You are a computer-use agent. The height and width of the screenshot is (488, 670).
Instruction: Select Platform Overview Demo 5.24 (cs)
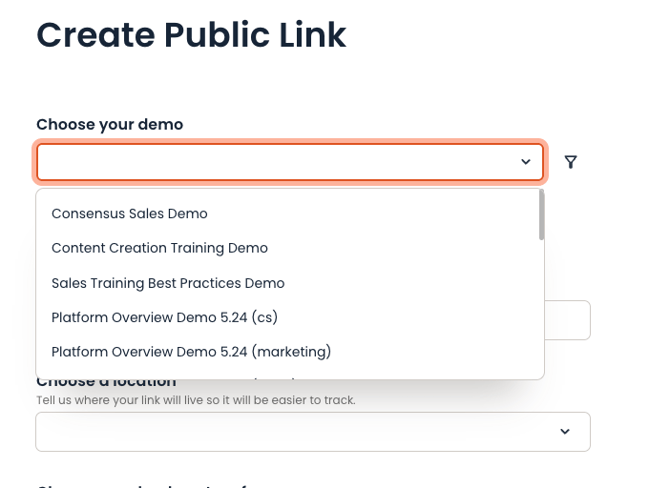point(164,318)
